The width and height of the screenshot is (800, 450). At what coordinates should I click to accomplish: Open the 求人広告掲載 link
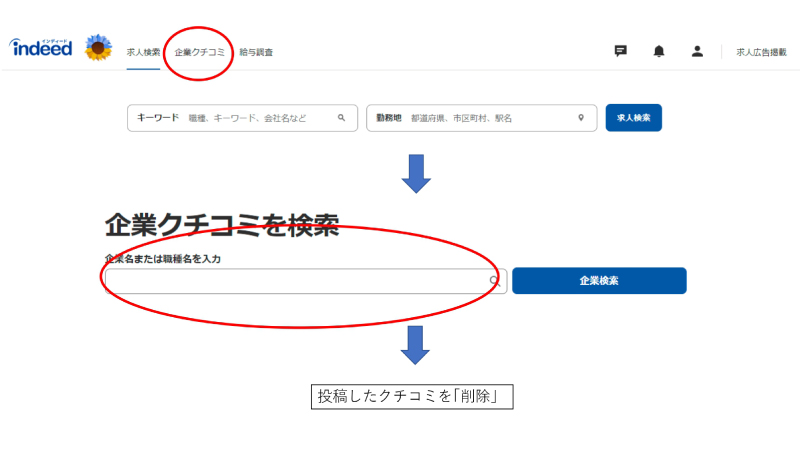(761, 52)
